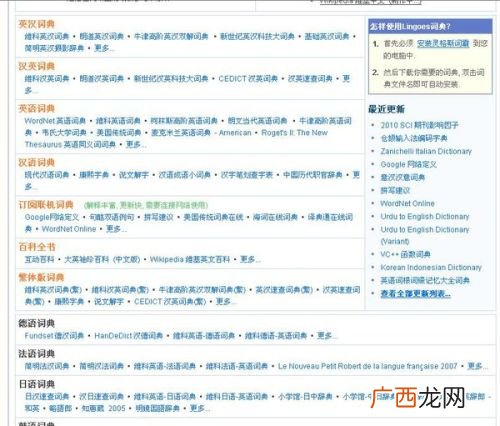Image resolution: width=500 pixels, height=426 pixels.
Task: Click the 海词在线词典 link
Action: tap(275, 217)
